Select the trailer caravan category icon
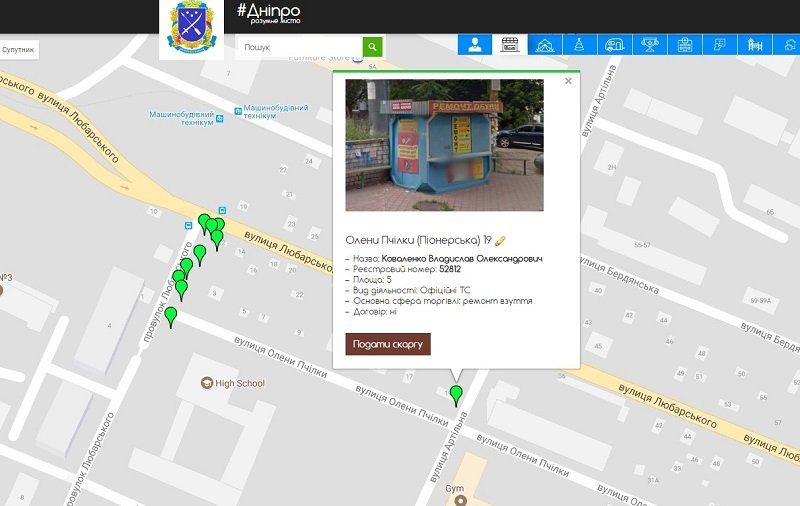The height and width of the screenshot is (506, 800). coord(614,45)
